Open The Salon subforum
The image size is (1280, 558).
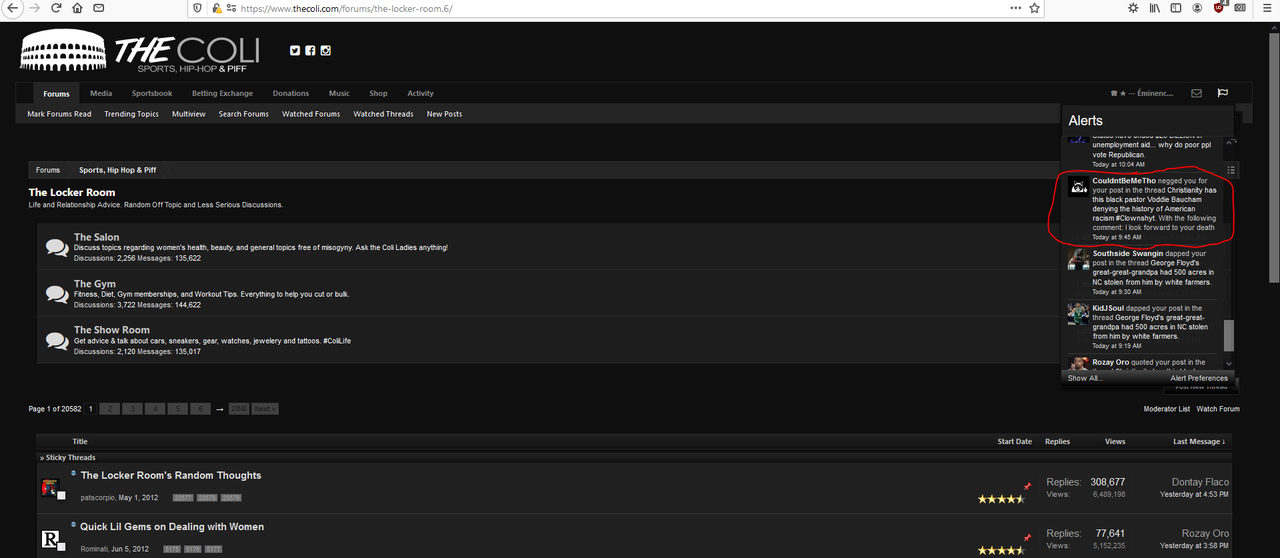(97, 237)
